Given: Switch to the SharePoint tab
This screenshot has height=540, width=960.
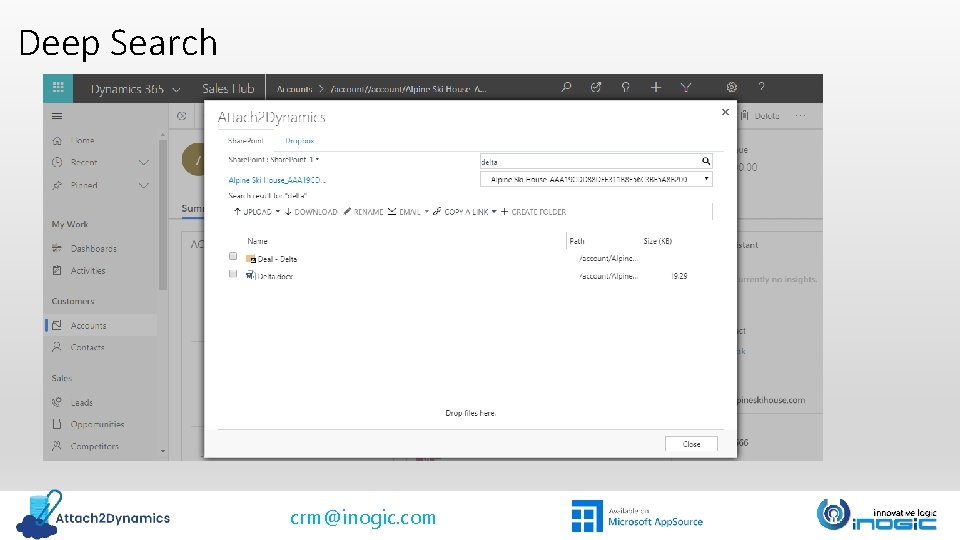Looking at the screenshot, I should (245, 141).
